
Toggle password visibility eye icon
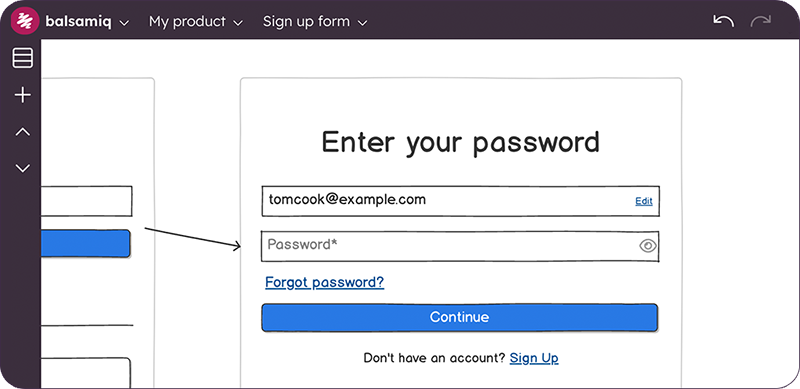[x=647, y=246]
